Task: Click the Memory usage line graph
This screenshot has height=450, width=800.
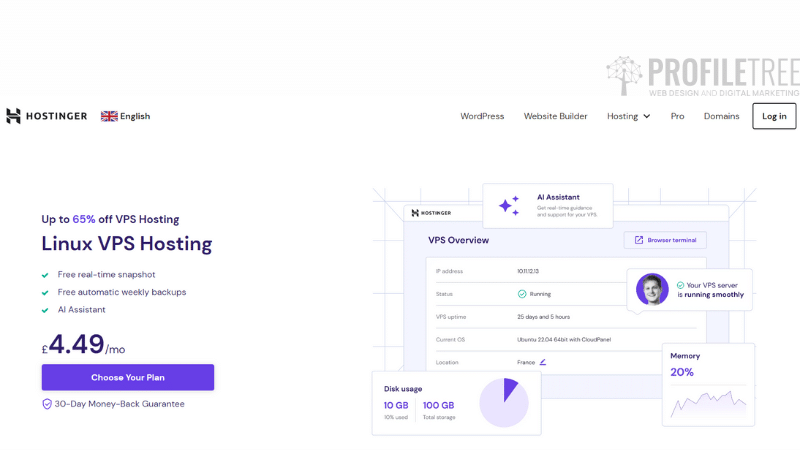Action: click(x=708, y=404)
